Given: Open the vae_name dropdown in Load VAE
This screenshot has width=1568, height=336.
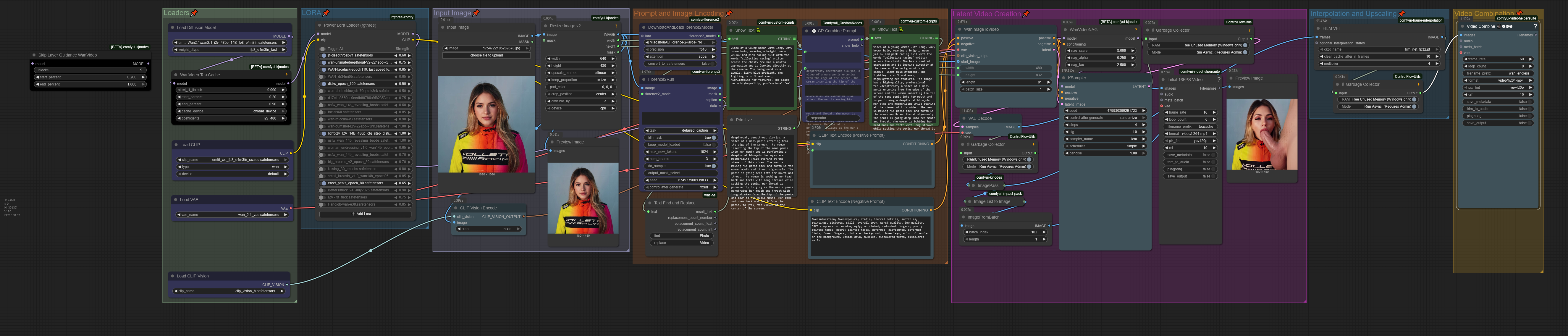Looking at the screenshot, I should click(232, 214).
